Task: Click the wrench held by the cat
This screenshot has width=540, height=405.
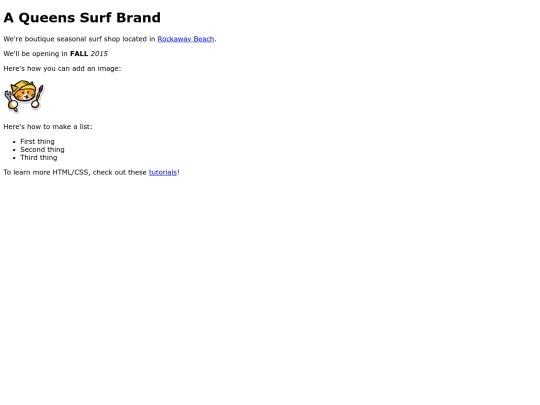Action: coord(8,95)
